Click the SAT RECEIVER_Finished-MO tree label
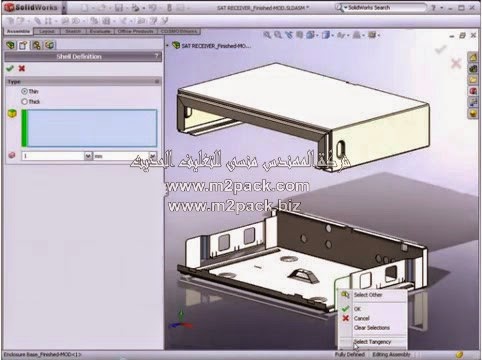This screenshot has width=482, height=360. click(x=216, y=46)
